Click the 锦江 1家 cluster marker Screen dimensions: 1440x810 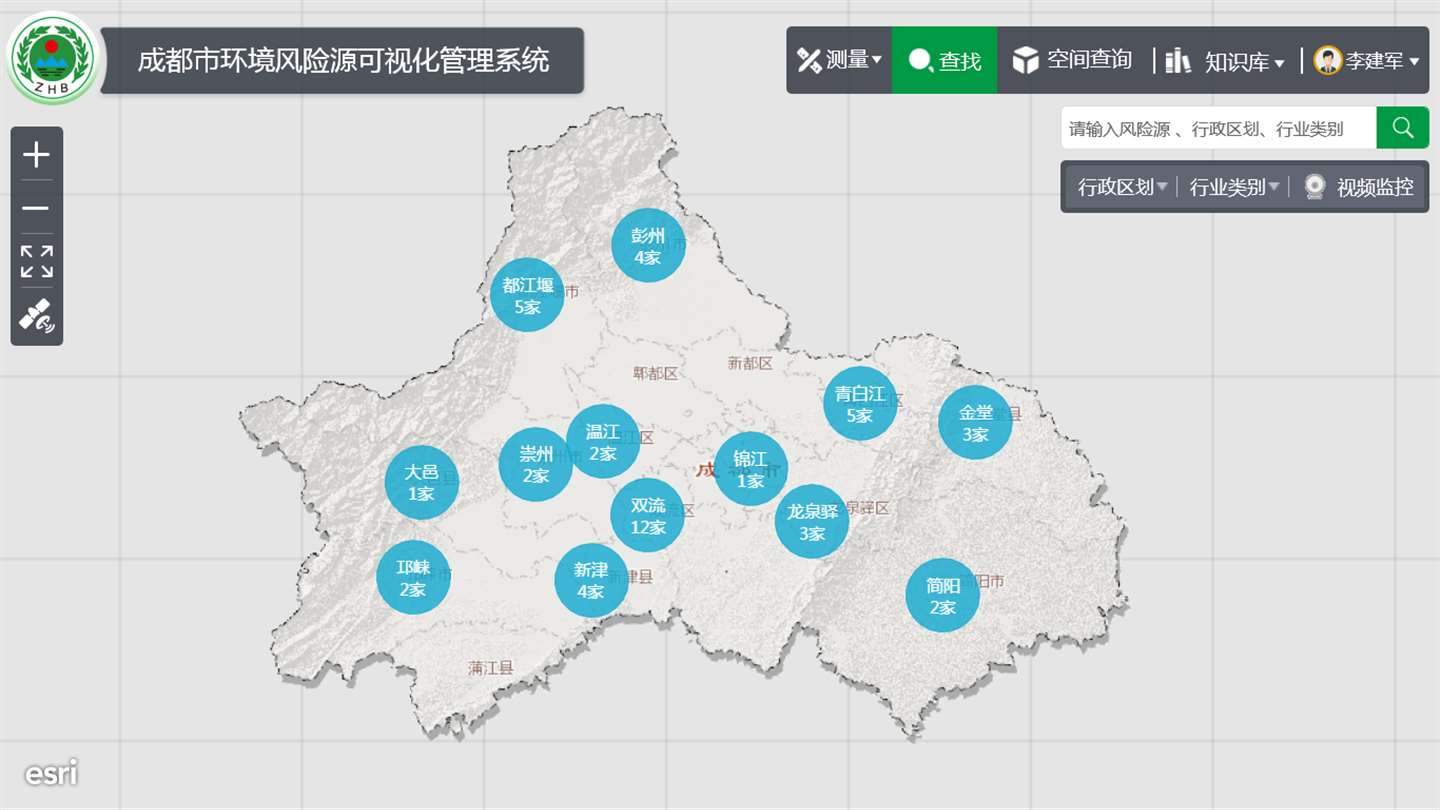coord(751,469)
